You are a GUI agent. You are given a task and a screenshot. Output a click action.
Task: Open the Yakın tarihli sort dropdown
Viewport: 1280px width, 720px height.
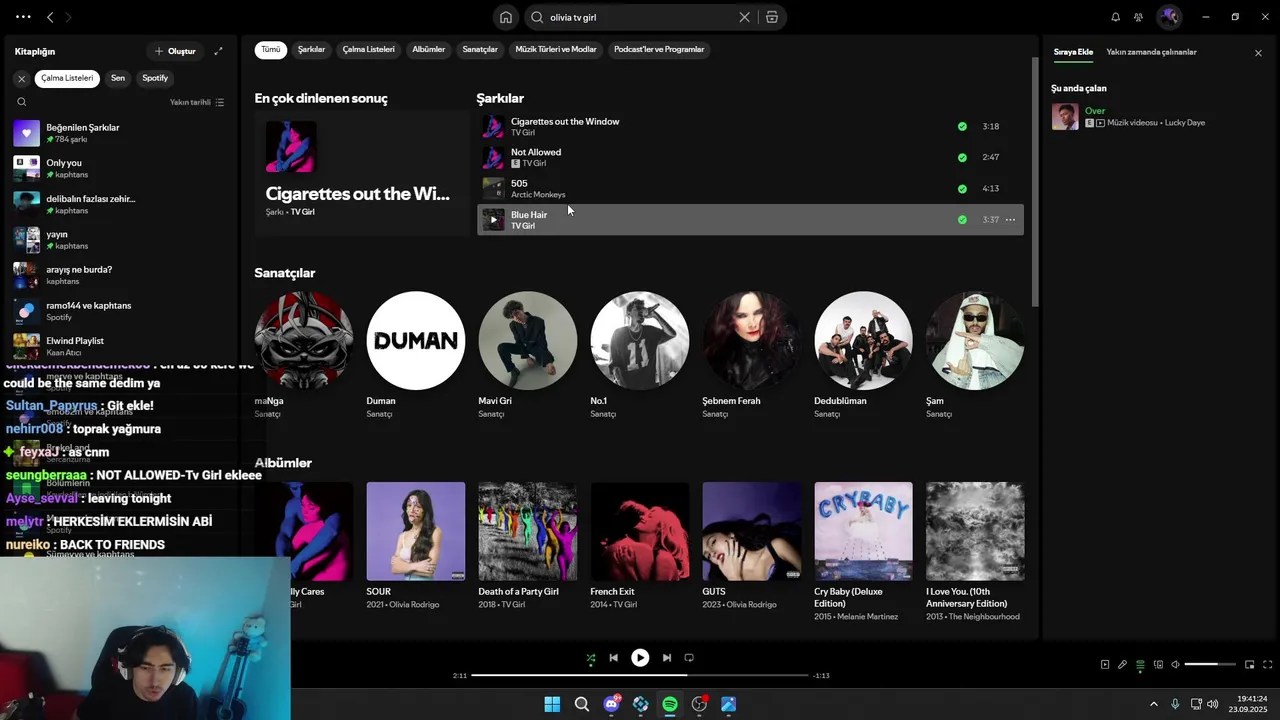pyautogui.click(x=197, y=102)
